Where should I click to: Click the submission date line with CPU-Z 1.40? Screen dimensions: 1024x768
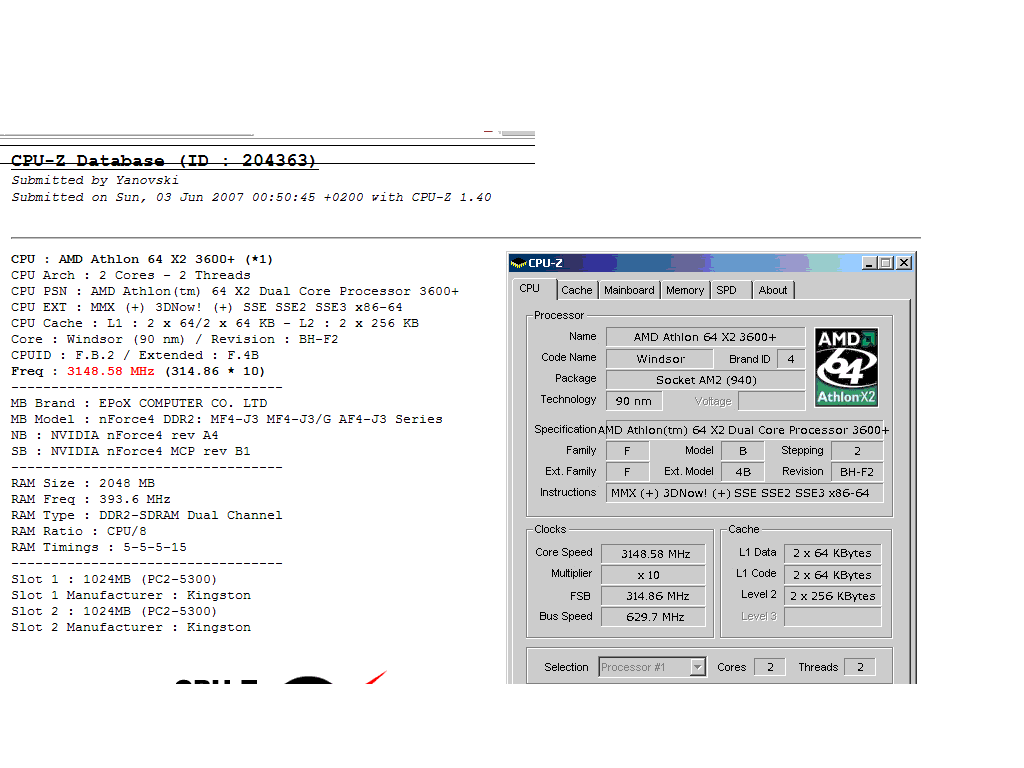tap(251, 197)
